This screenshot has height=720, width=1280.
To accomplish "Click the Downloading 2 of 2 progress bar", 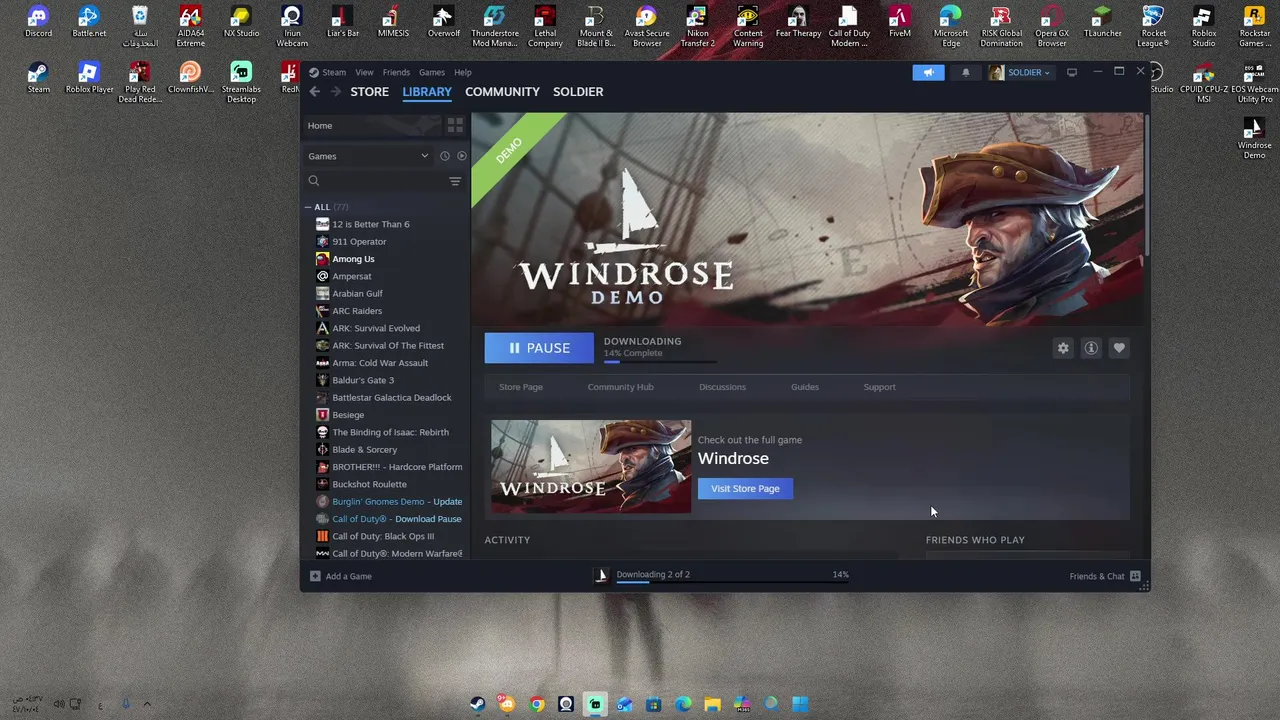I will 733,581.
